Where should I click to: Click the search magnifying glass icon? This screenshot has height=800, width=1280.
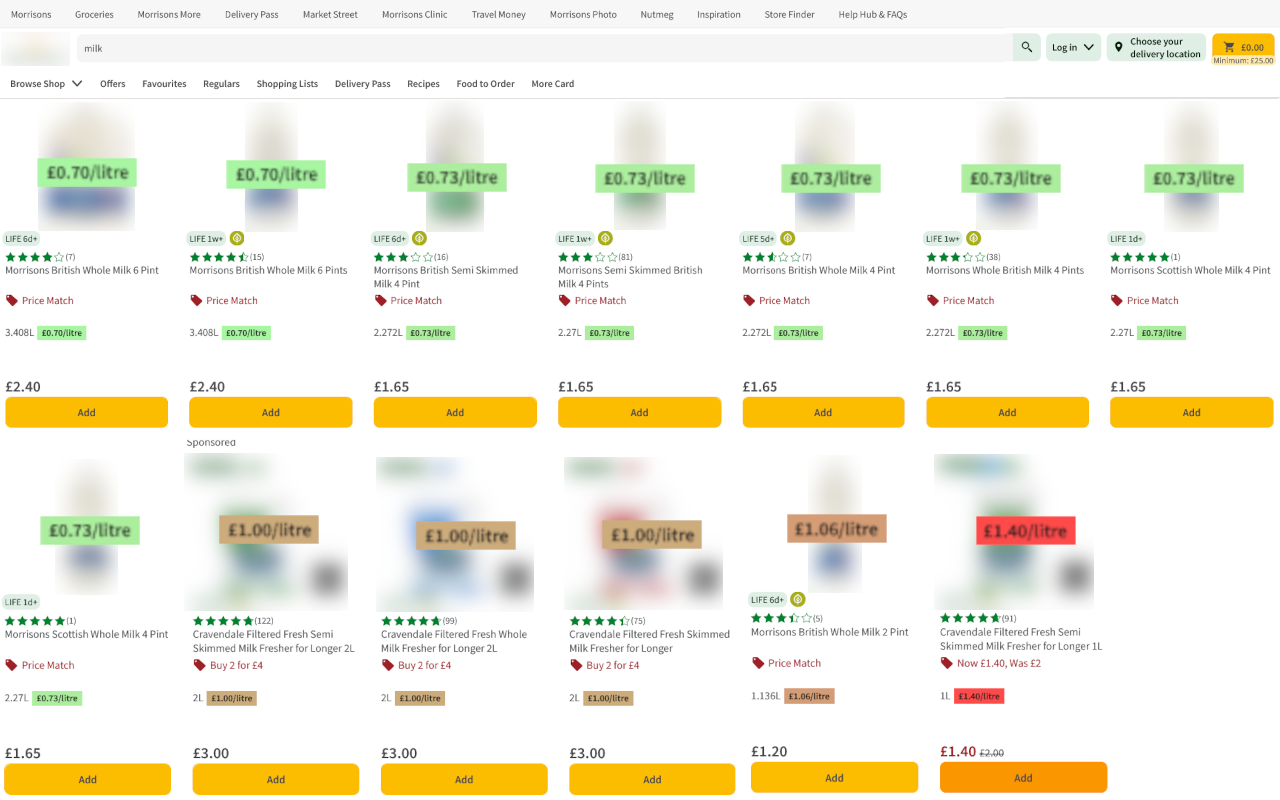click(x=1026, y=47)
